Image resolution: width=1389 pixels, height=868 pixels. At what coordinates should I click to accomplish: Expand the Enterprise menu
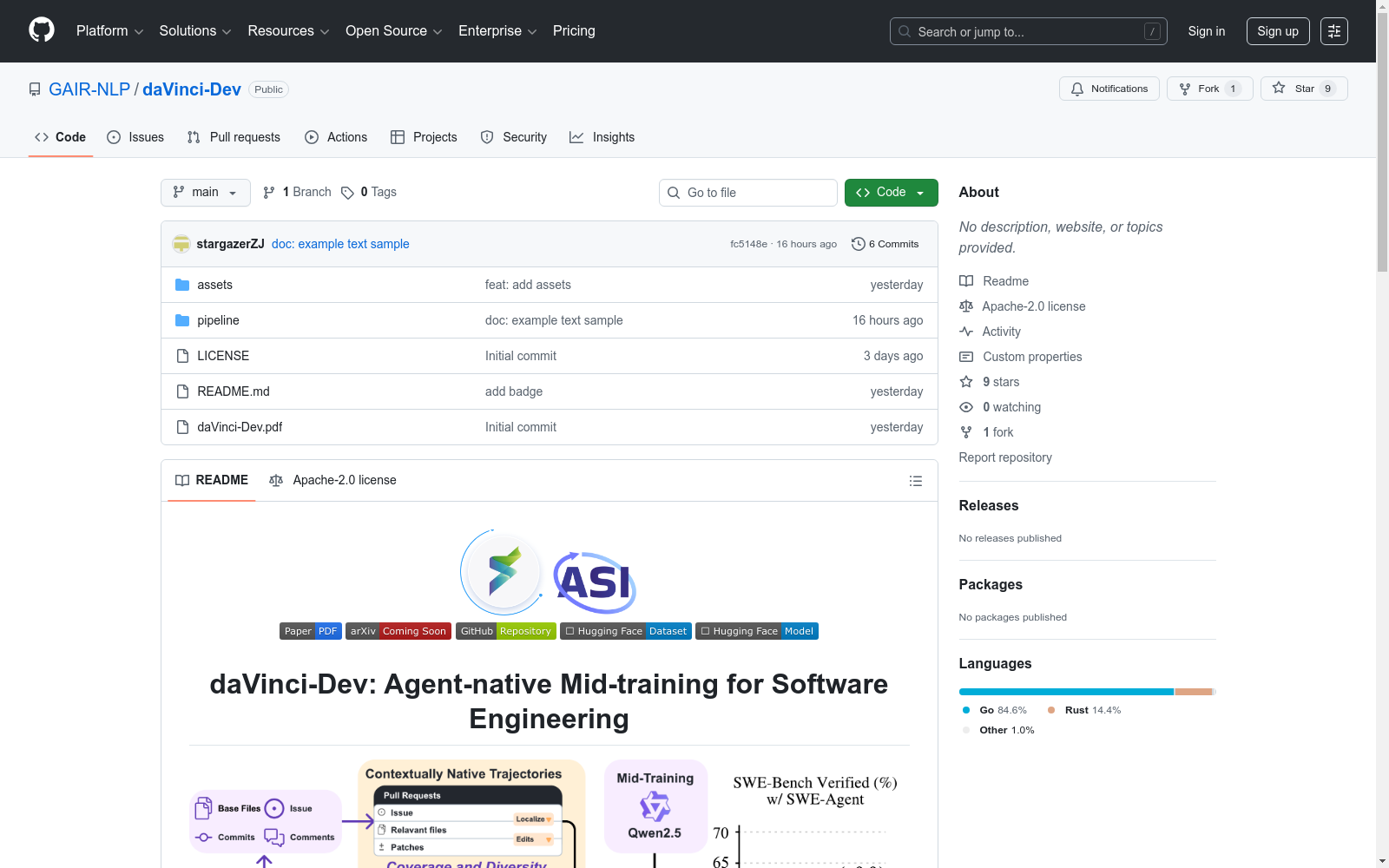[x=497, y=31]
